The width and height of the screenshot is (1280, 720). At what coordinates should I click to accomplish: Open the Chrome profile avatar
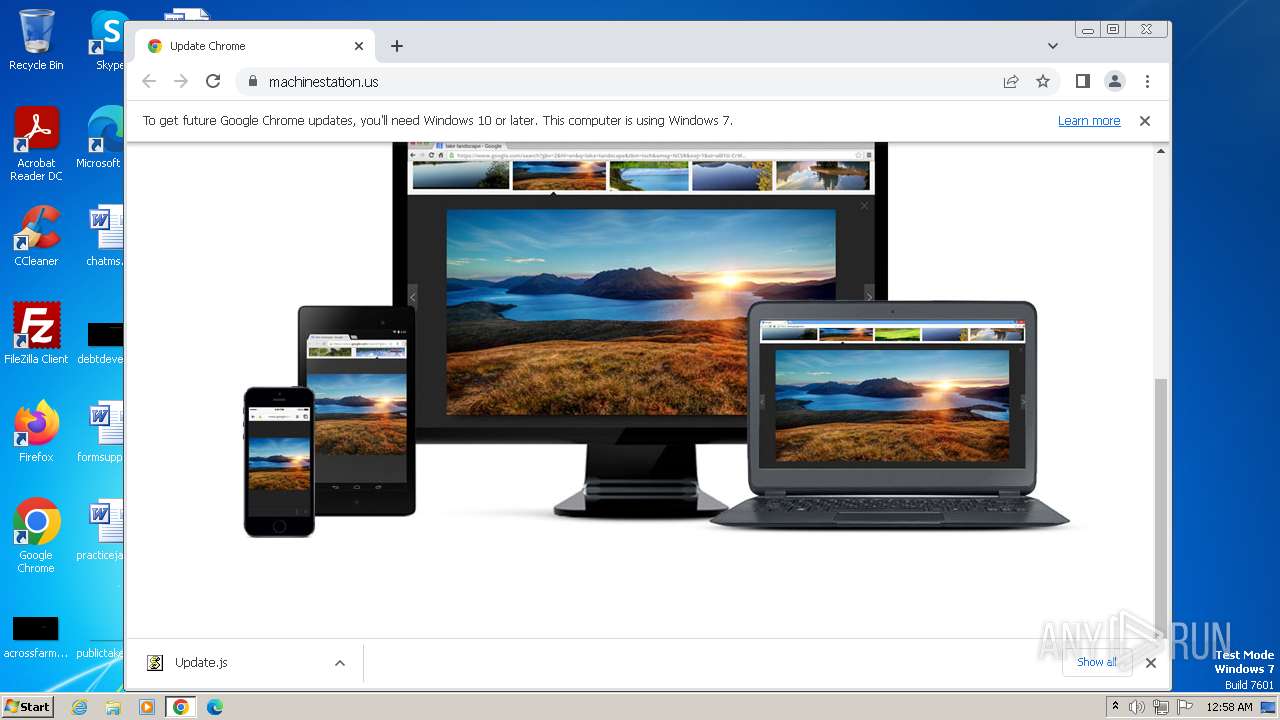[1115, 82]
